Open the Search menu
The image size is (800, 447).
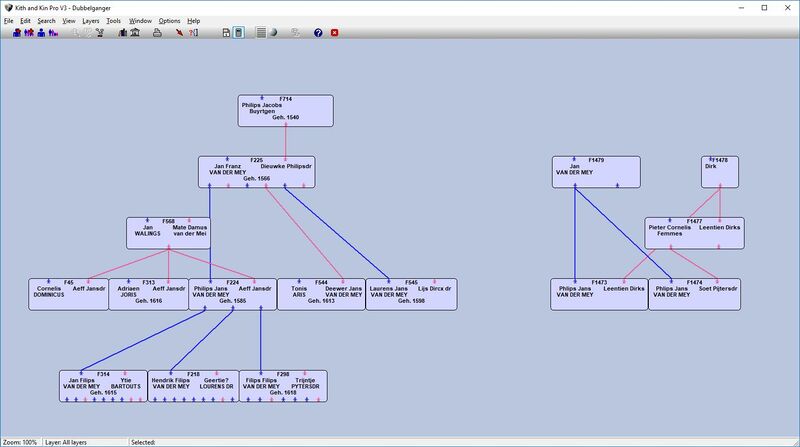pos(46,20)
